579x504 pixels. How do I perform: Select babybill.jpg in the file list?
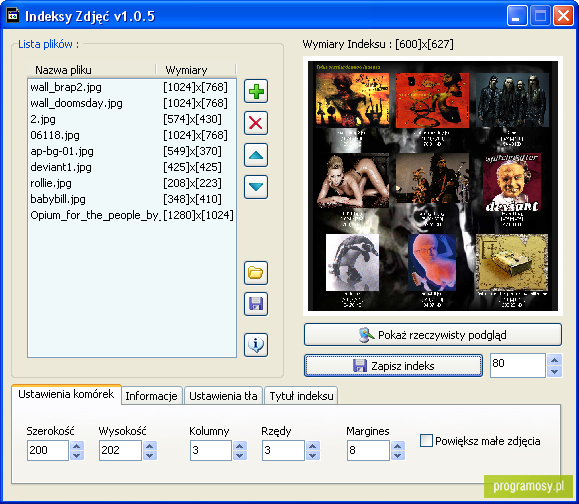tap(131, 199)
